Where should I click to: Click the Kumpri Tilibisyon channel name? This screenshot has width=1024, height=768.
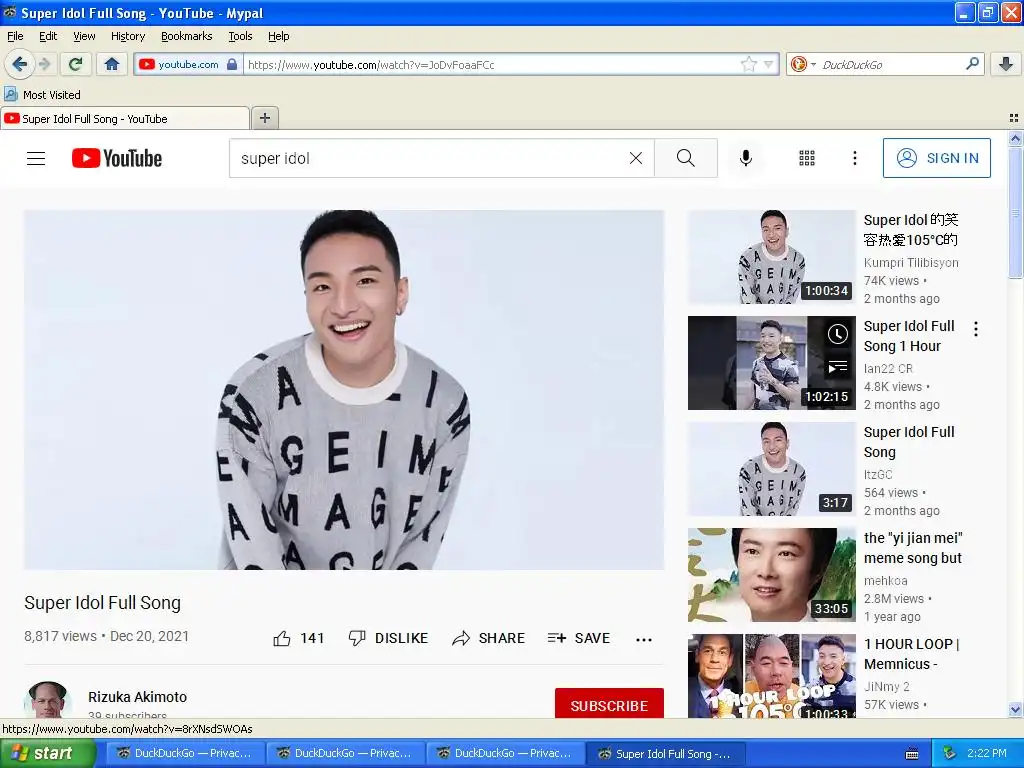click(x=911, y=263)
